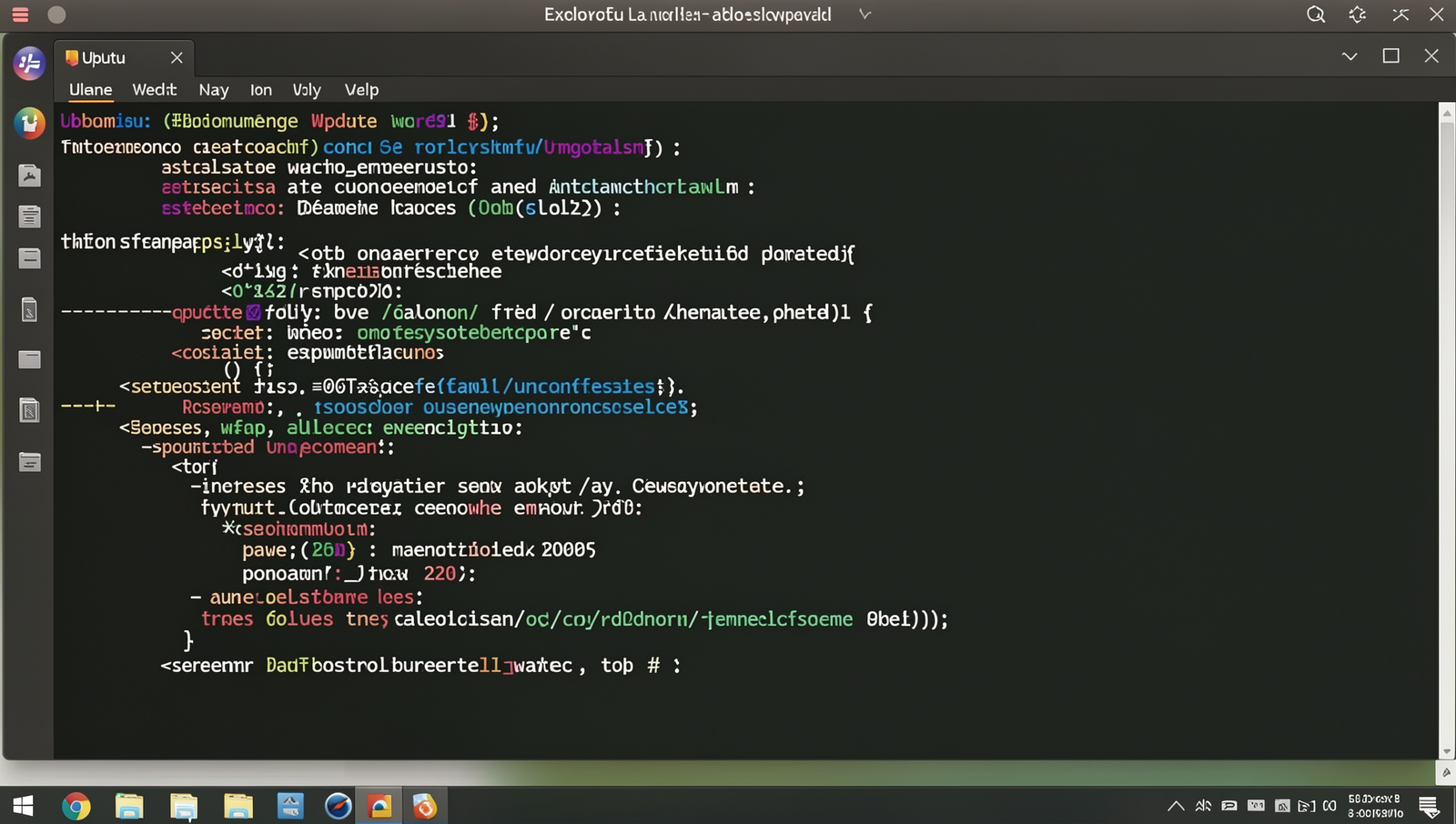This screenshot has height=824, width=1456.
Task: Click the sidebar document icon second from bottom
Action: (x=29, y=410)
